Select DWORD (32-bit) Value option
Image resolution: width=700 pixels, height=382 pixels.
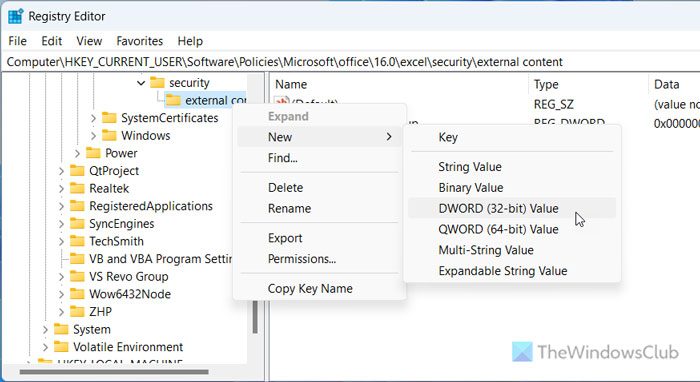pyautogui.click(x=512, y=208)
